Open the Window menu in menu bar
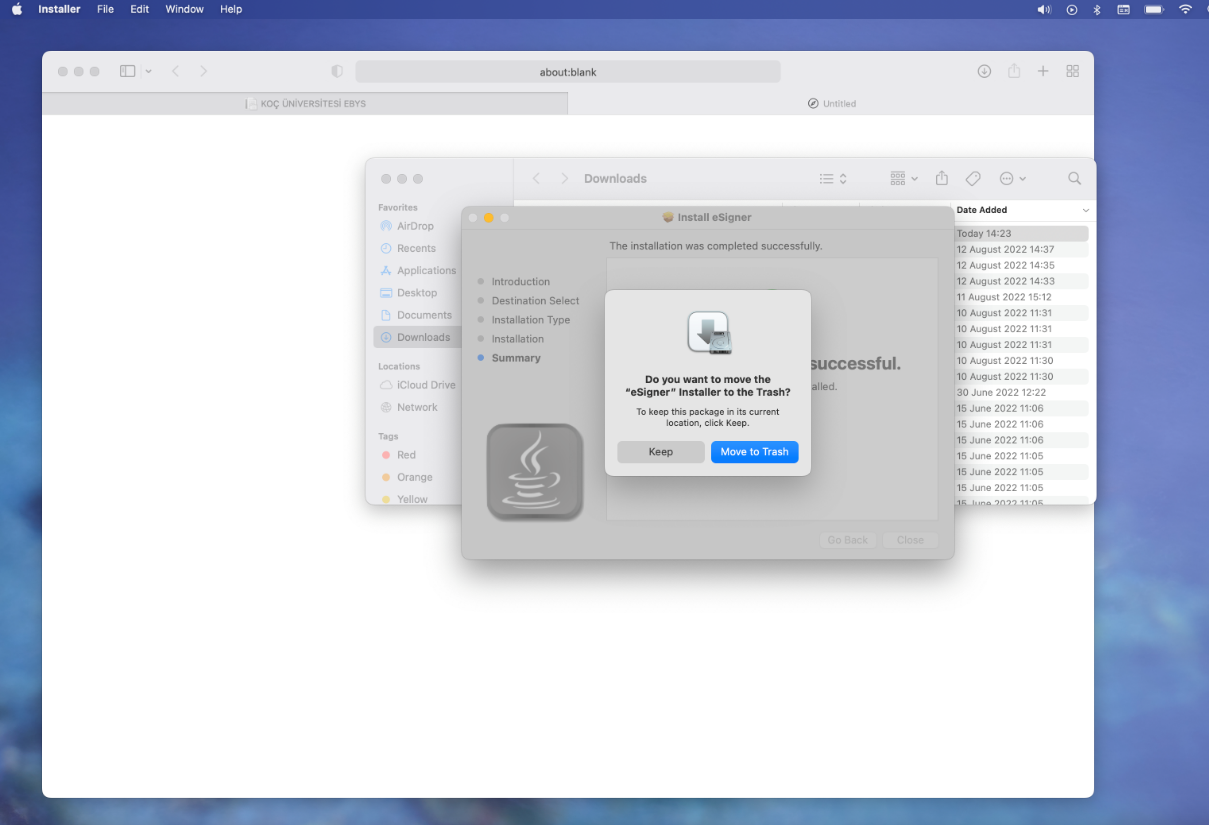 pos(184,9)
